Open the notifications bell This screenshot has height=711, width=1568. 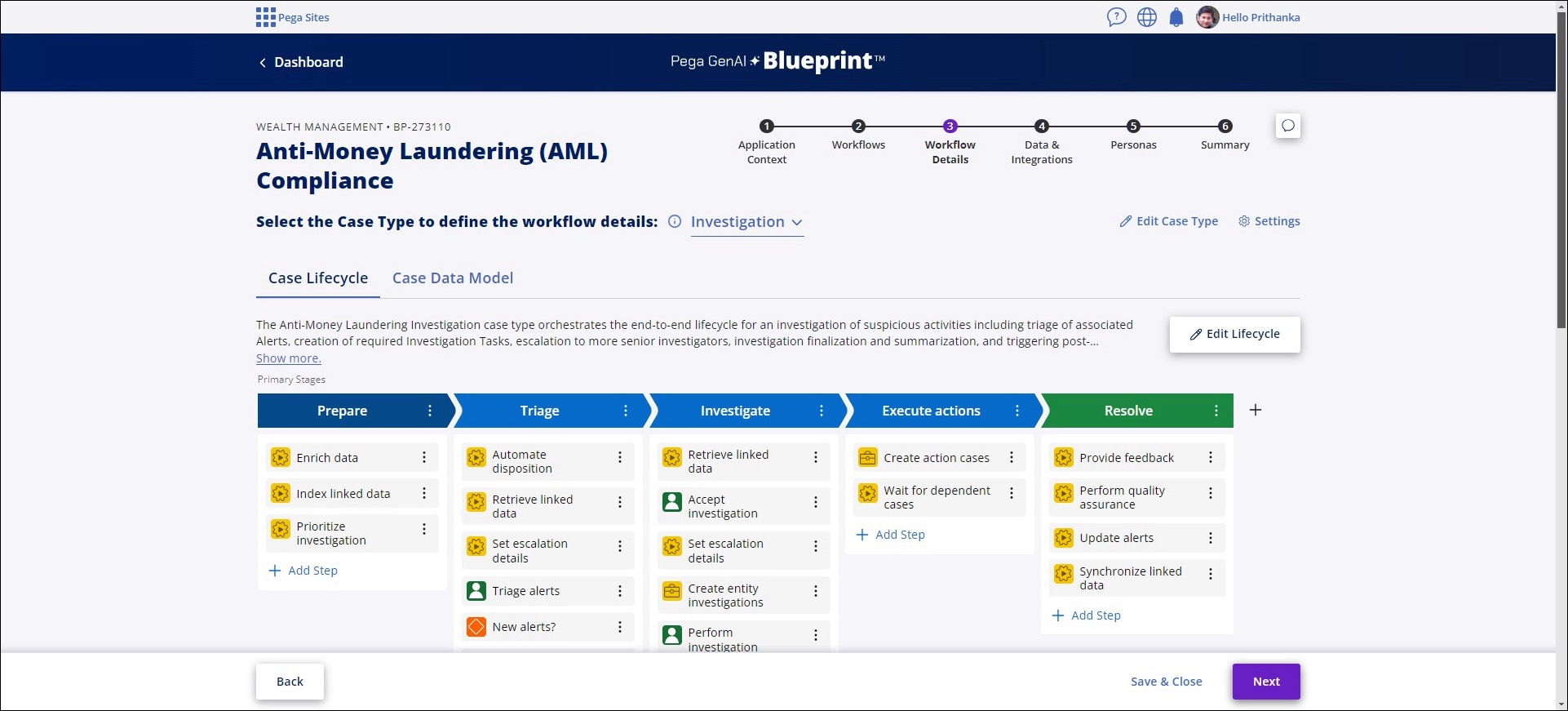click(x=1176, y=17)
